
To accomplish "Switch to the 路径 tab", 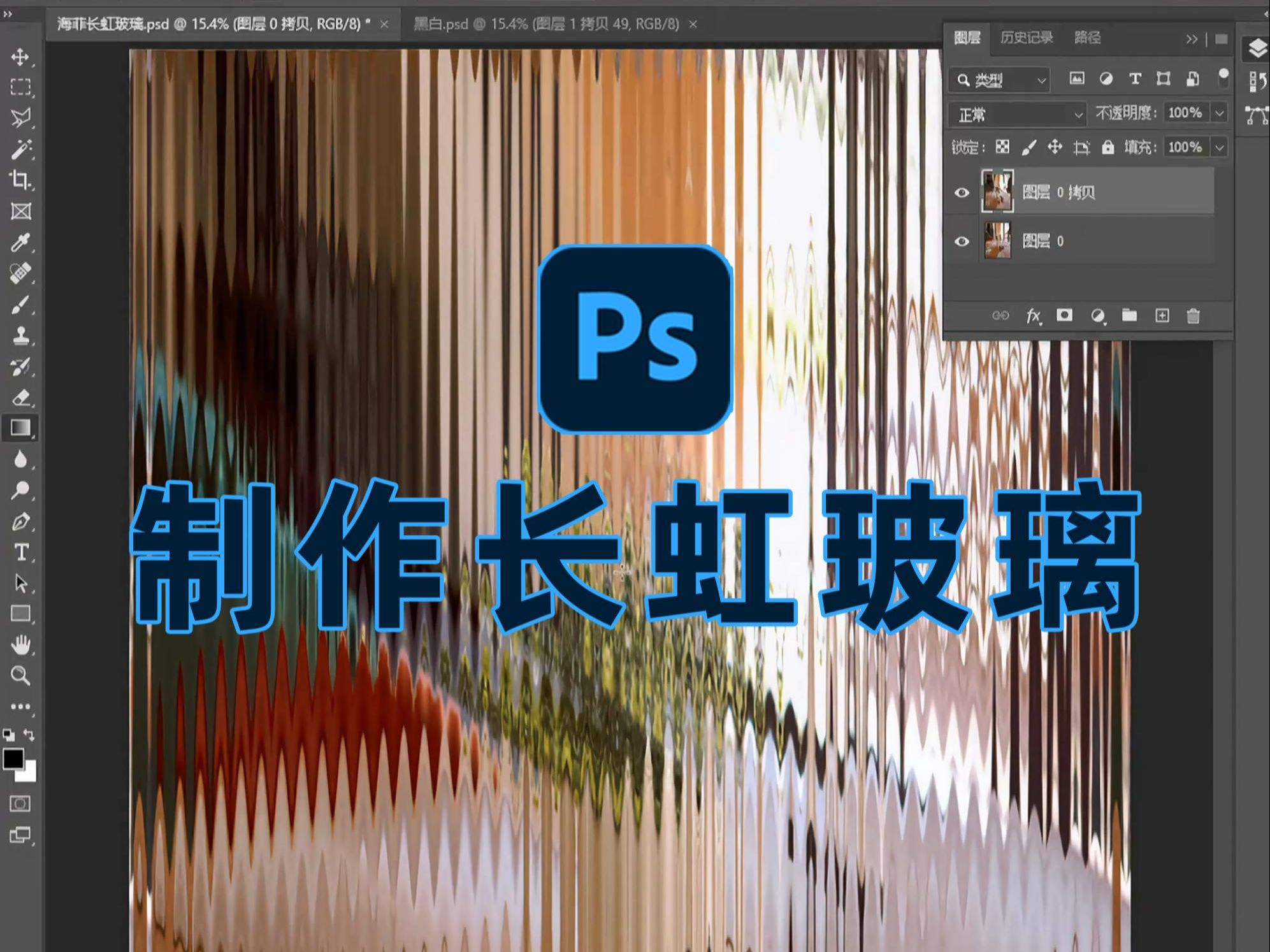I will click(x=1087, y=38).
